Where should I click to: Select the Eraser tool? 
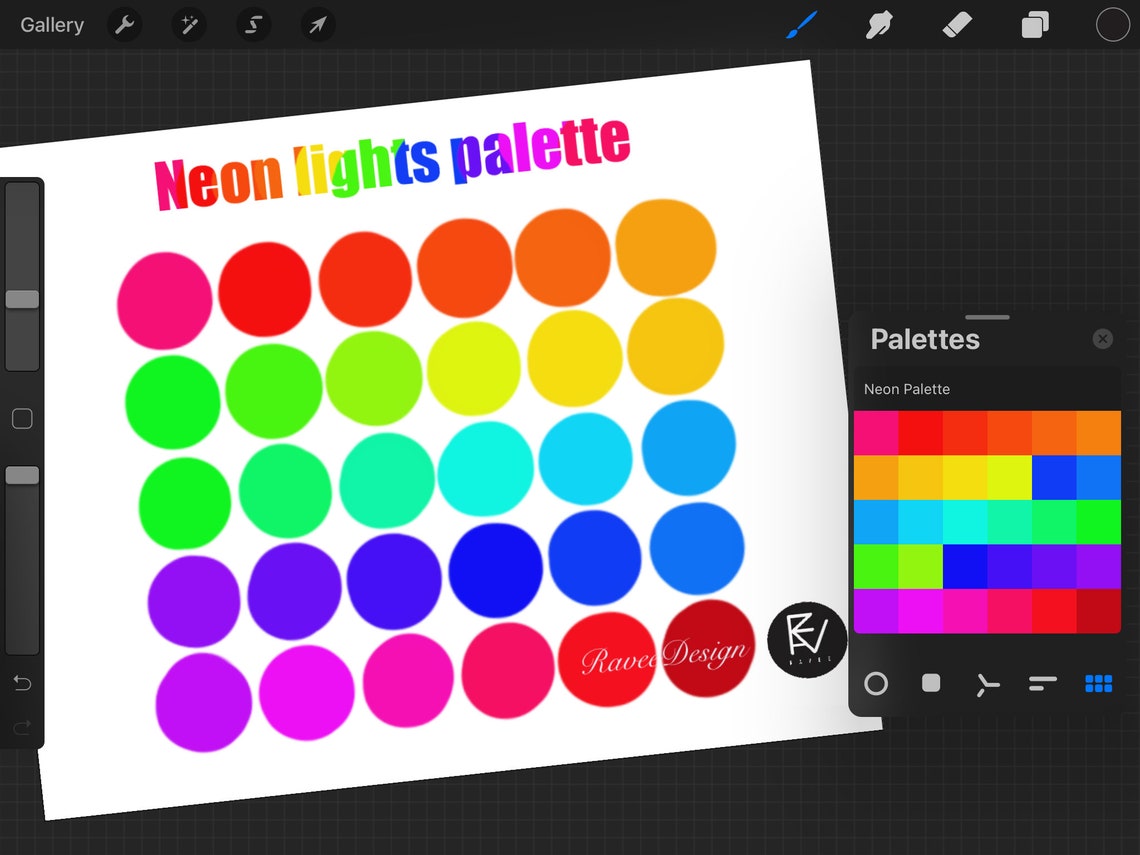(956, 25)
